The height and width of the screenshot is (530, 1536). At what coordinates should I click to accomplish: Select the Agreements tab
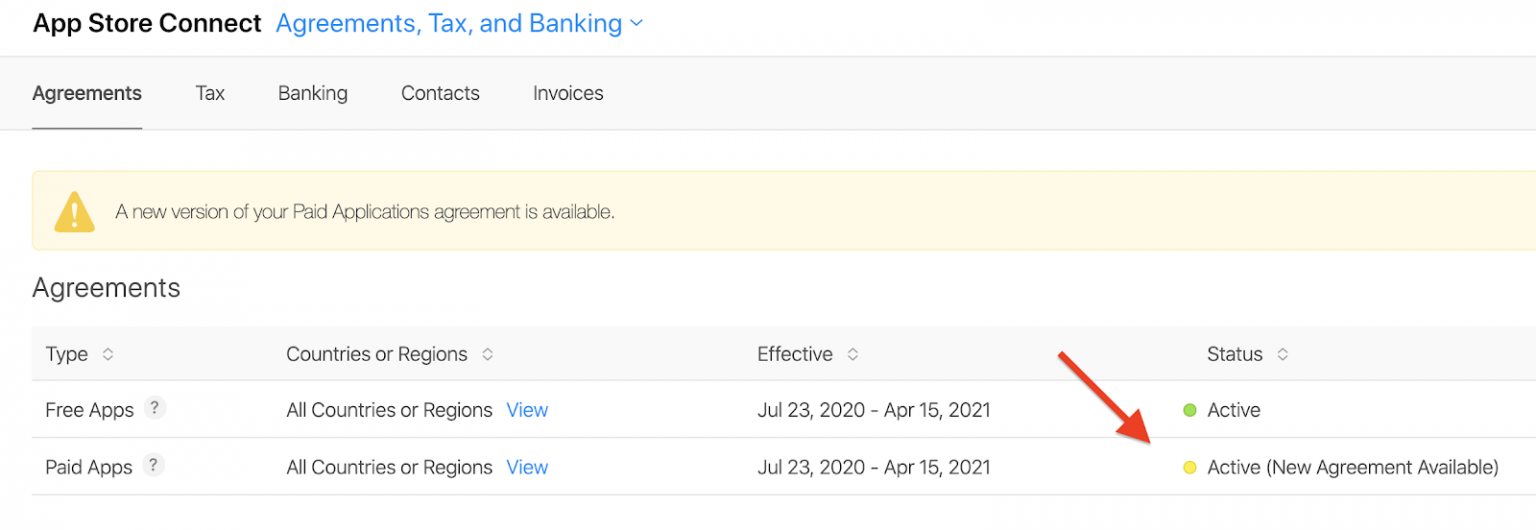pyautogui.click(x=87, y=93)
